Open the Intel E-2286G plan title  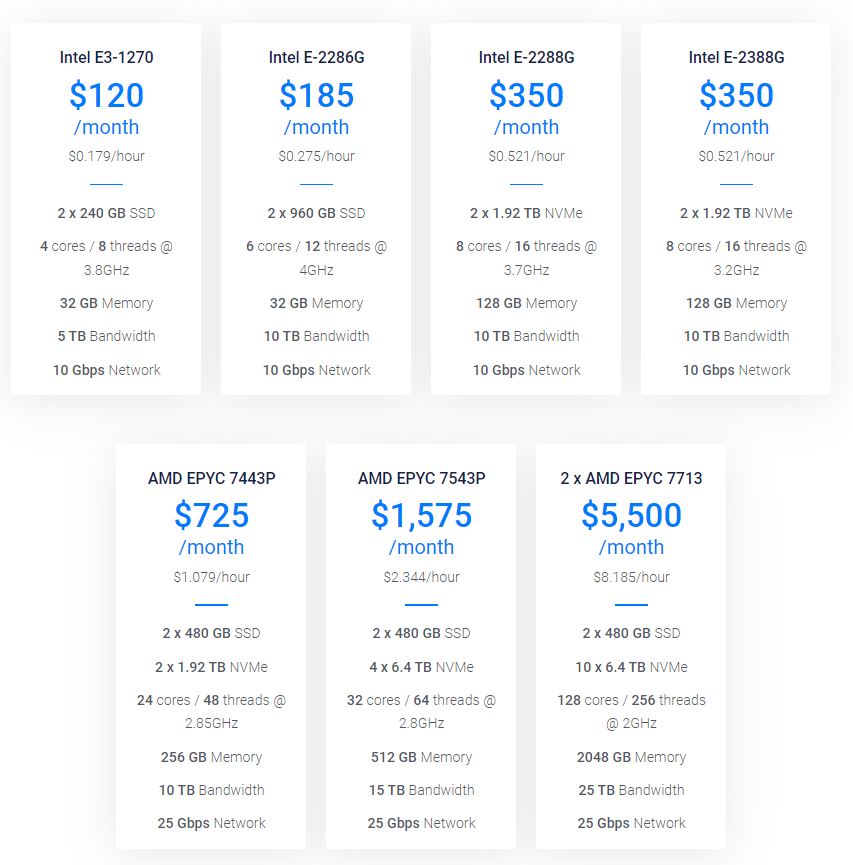(x=316, y=57)
